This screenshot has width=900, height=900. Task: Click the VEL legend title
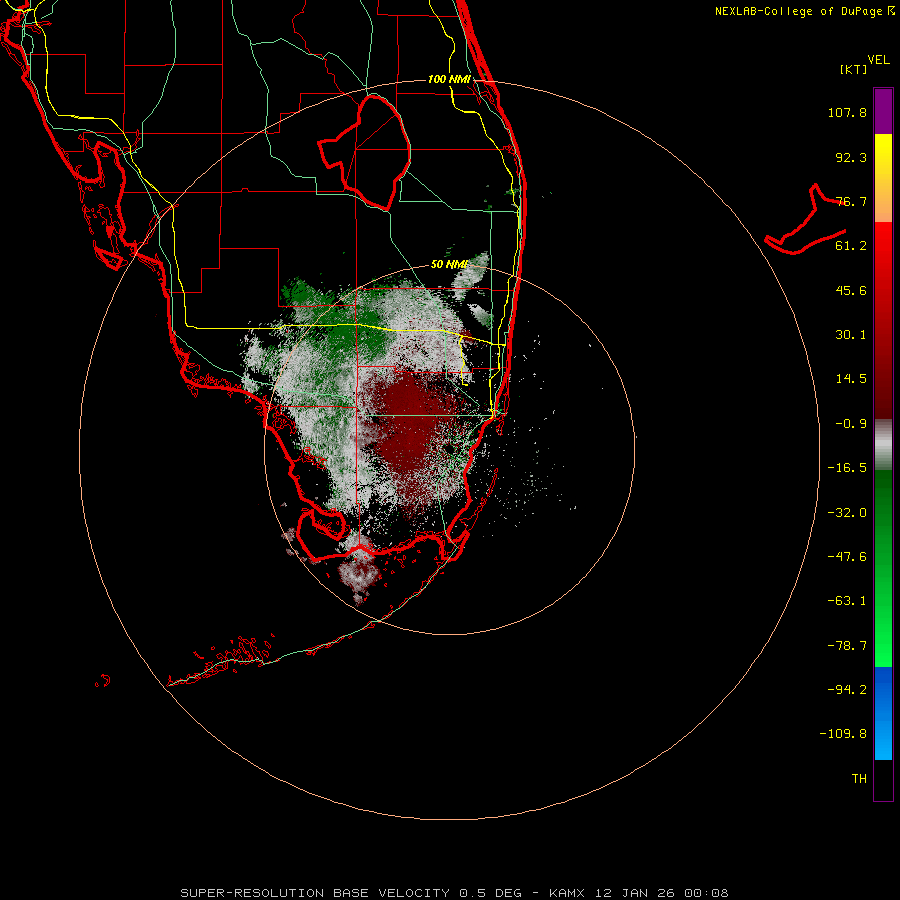[878, 60]
